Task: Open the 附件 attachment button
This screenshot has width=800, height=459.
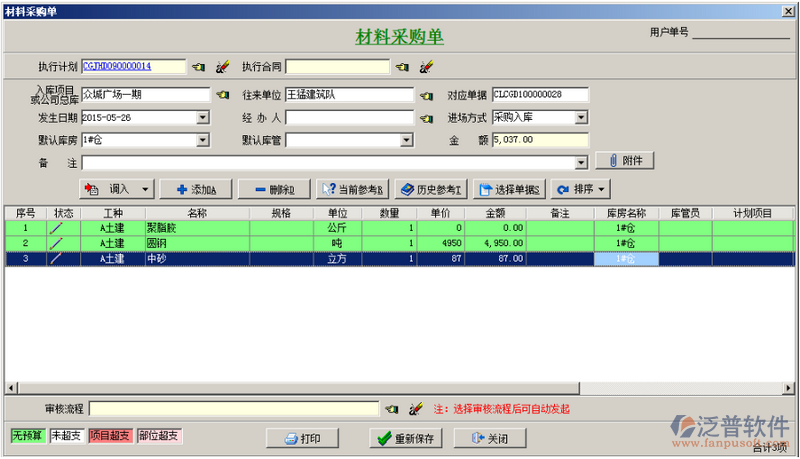Action: pyautogui.click(x=624, y=161)
